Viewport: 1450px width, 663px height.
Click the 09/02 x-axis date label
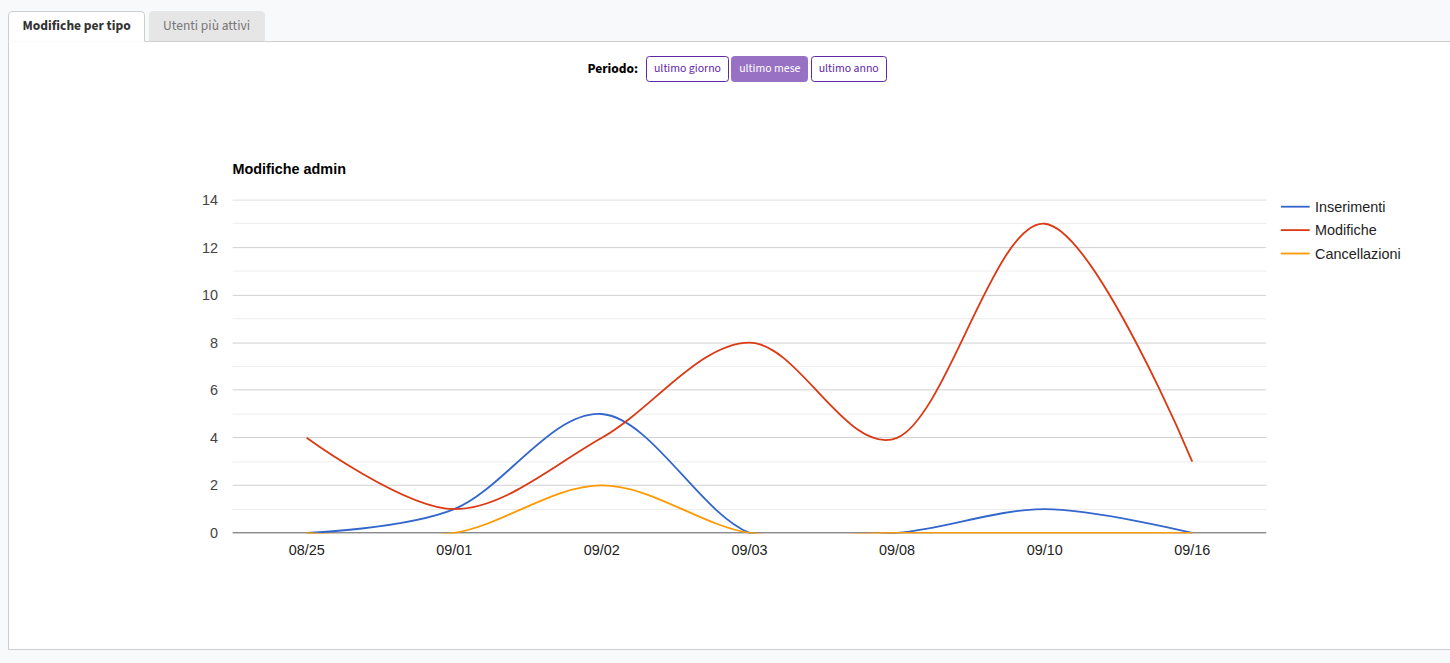[x=602, y=551]
